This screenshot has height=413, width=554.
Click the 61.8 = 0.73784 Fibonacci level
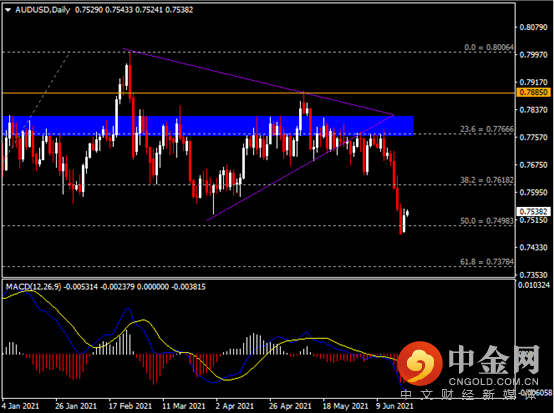[487, 262]
